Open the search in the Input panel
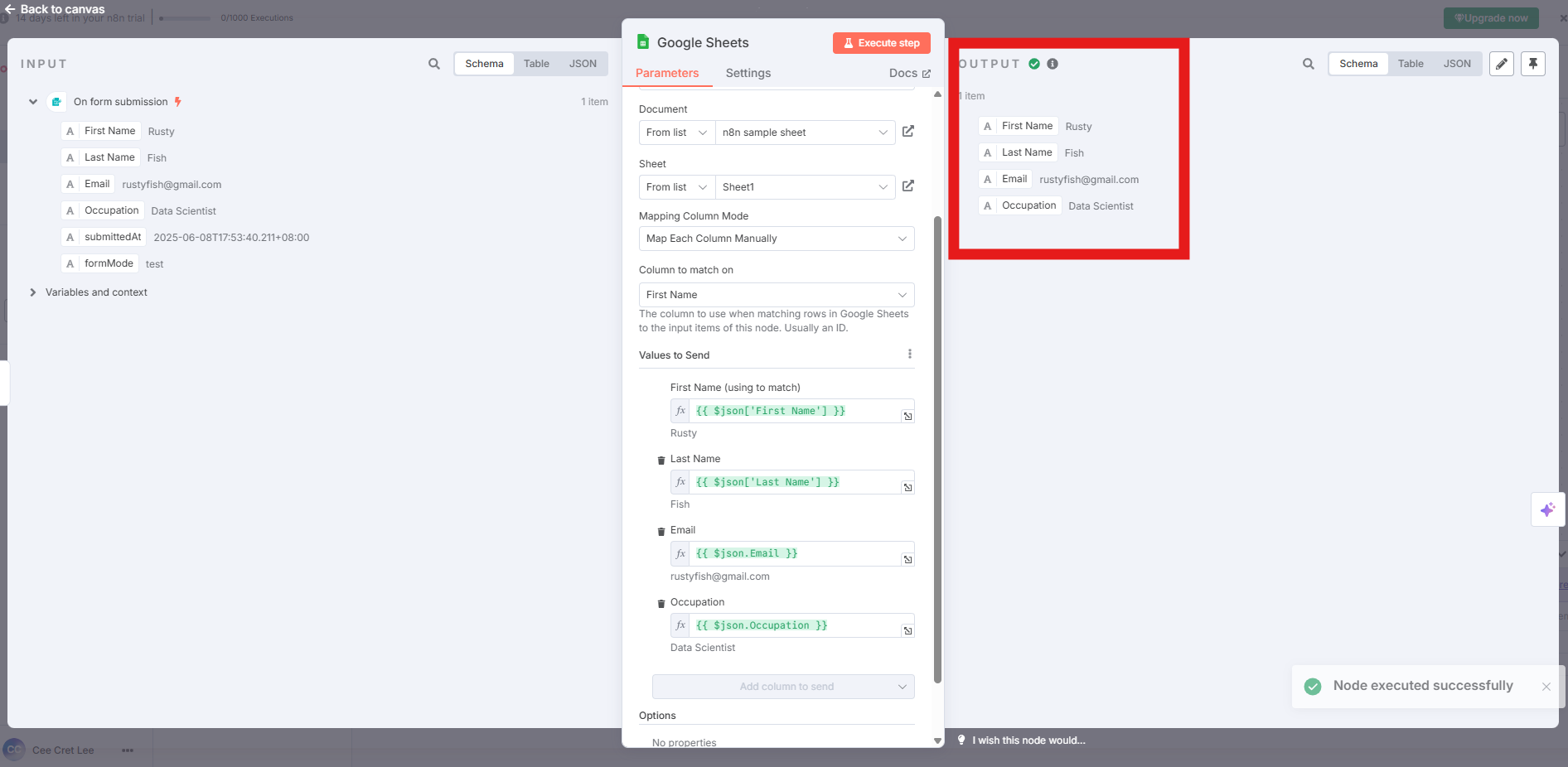Screen dimensions: 1568x767 [433, 63]
